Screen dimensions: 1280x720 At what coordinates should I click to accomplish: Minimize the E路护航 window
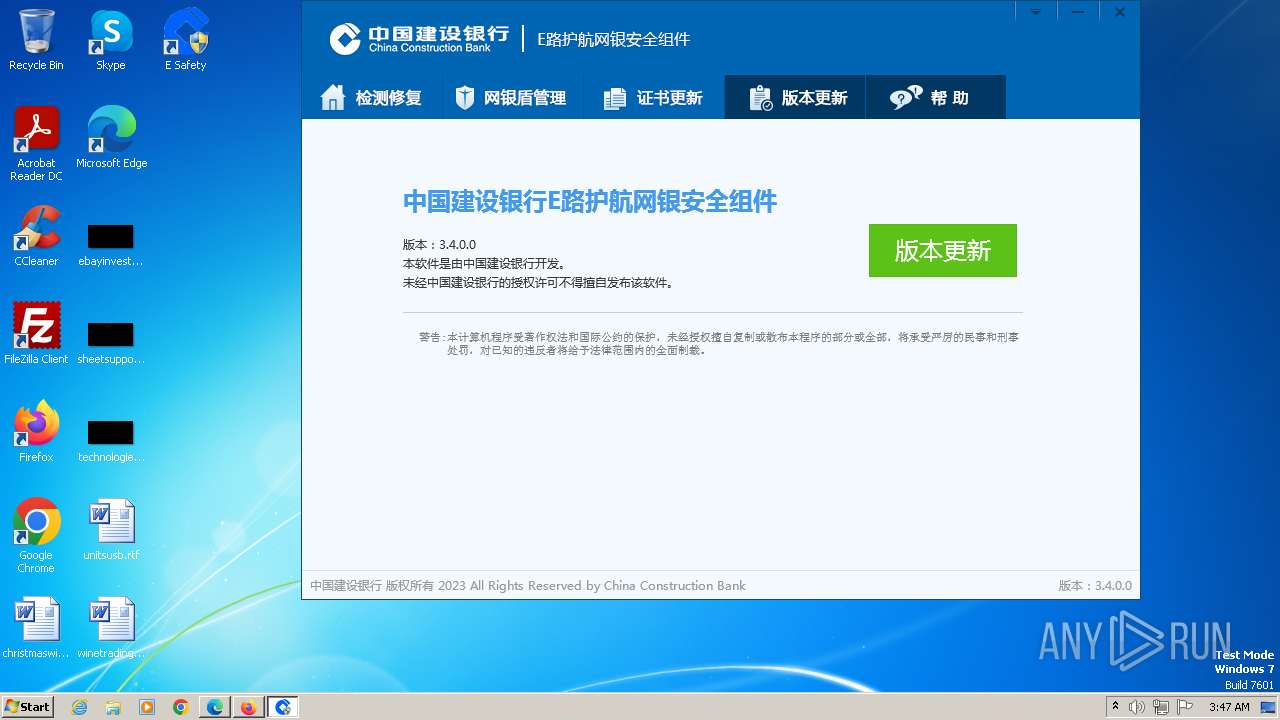coord(1078,12)
